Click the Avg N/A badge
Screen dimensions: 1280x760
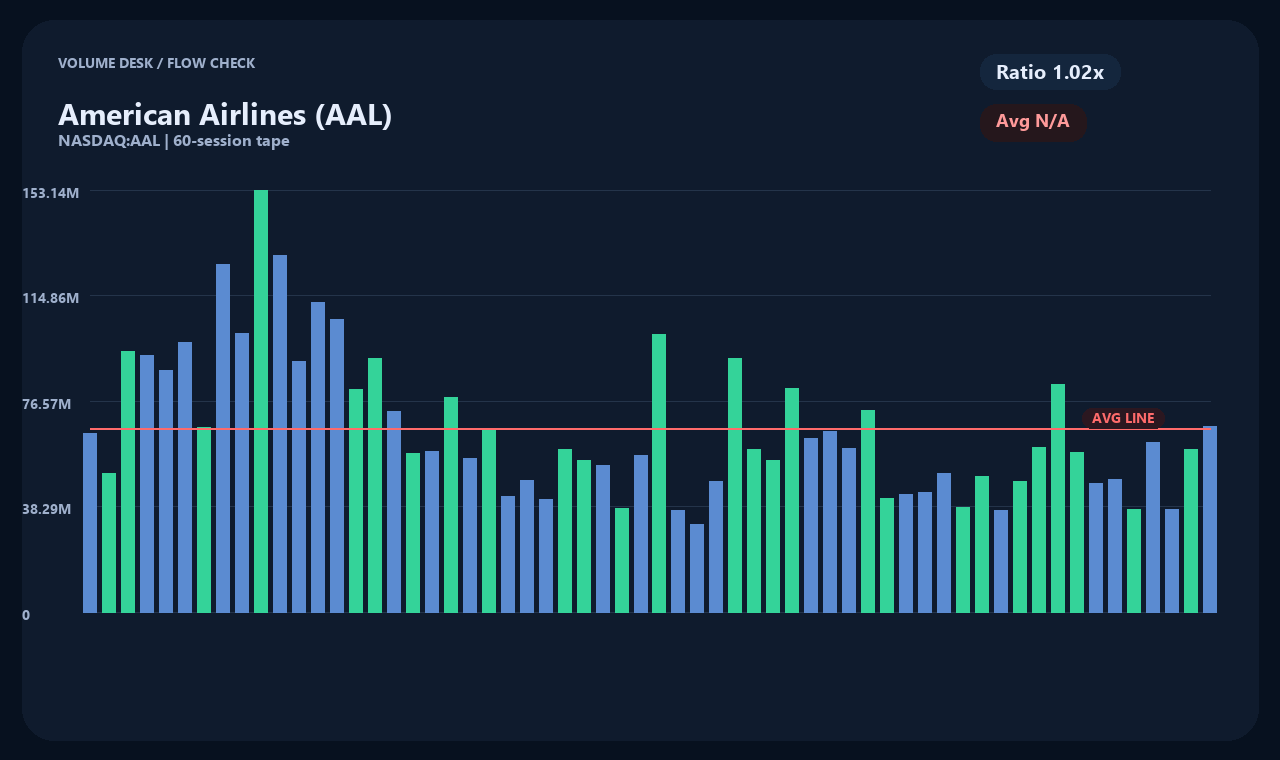(1033, 122)
